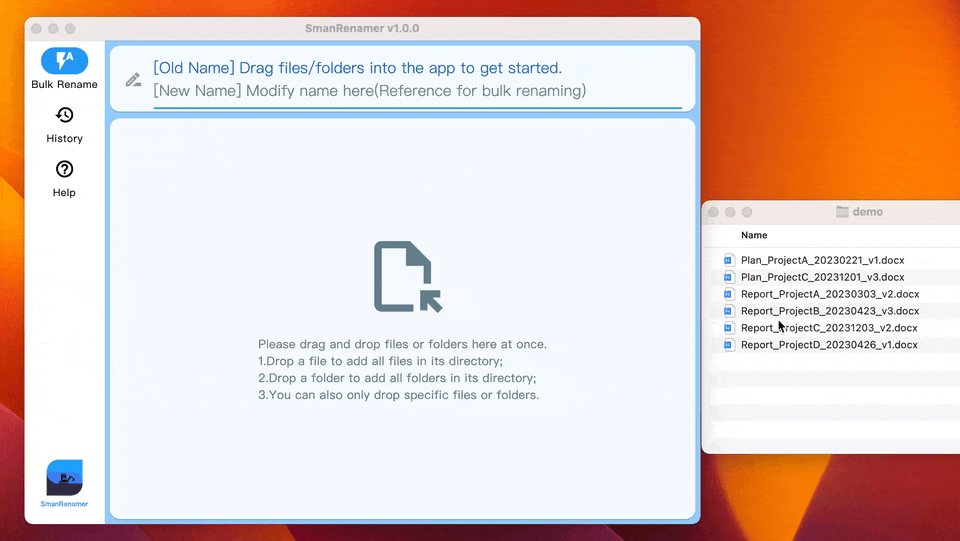Viewport: 960px width, 541px height.
Task: Click the Old Name placeholder text
Action: (x=358, y=68)
